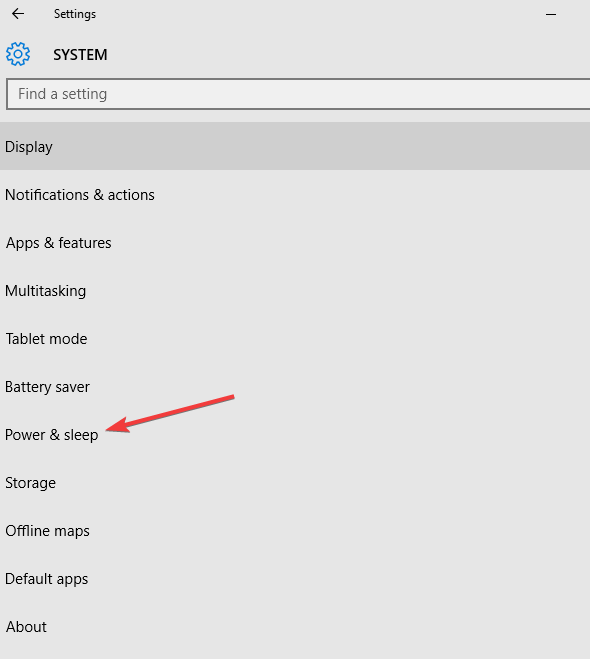The image size is (590, 659).
Task: Open the About page
Action: (x=295, y=626)
